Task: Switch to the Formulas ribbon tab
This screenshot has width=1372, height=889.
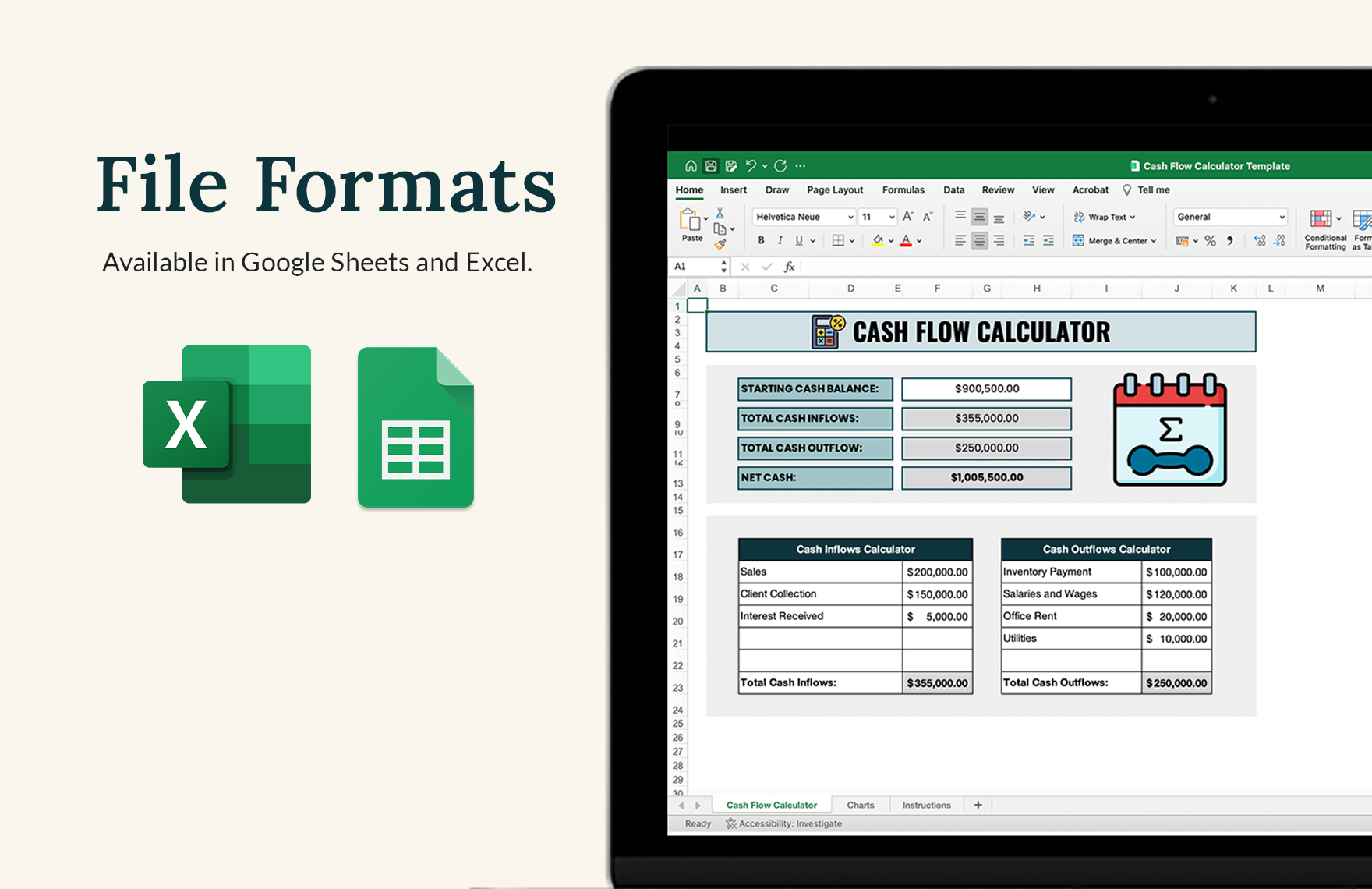Action: (903, 189)
